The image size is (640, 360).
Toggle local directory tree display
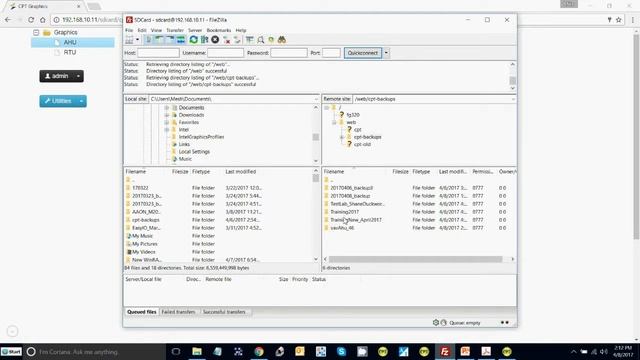[159, 40]
